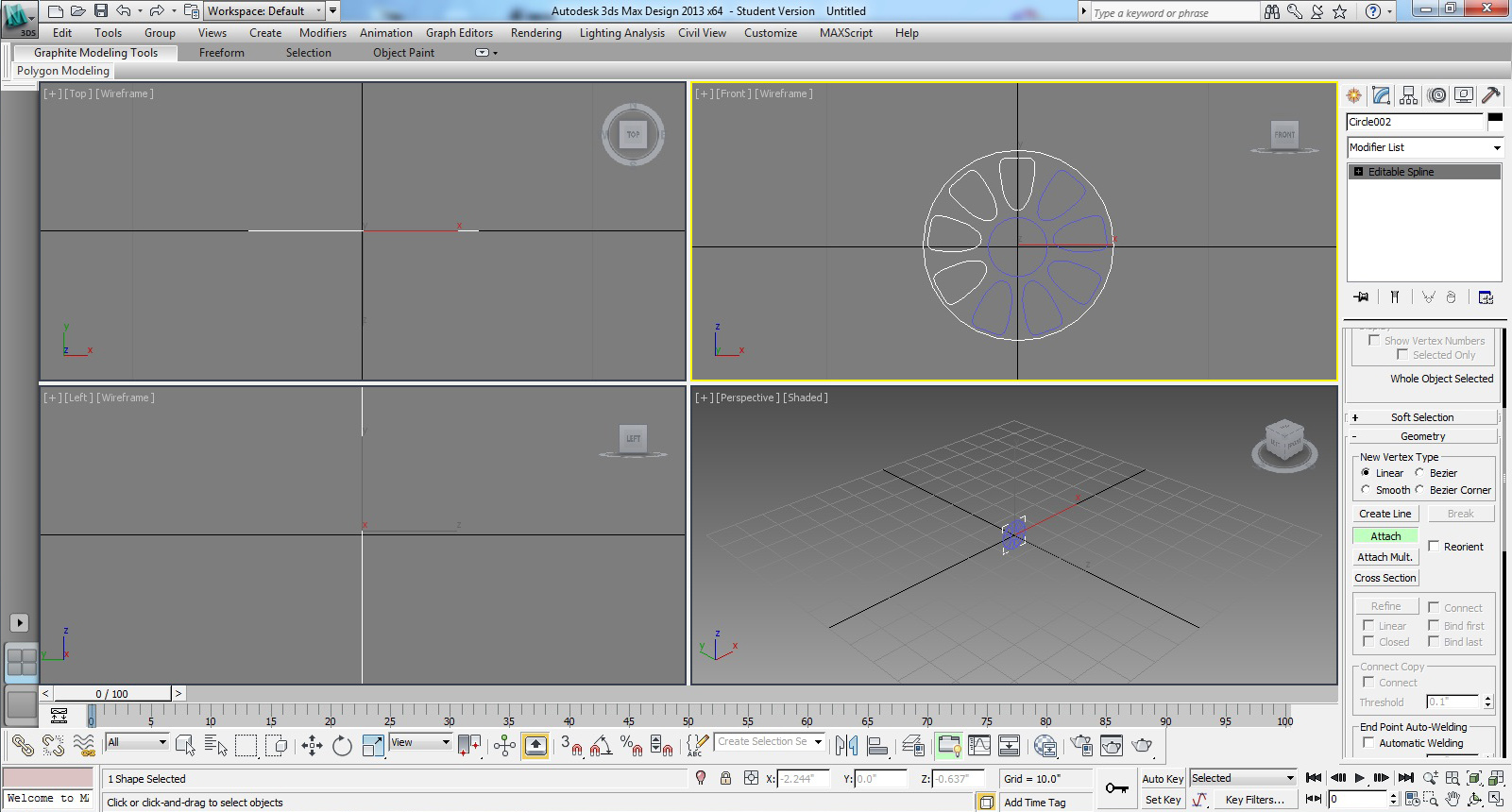This screenshot has width=1512, height=812.
Task: Select the Smooth vertex type radio
Action: tap(1366, 489)
